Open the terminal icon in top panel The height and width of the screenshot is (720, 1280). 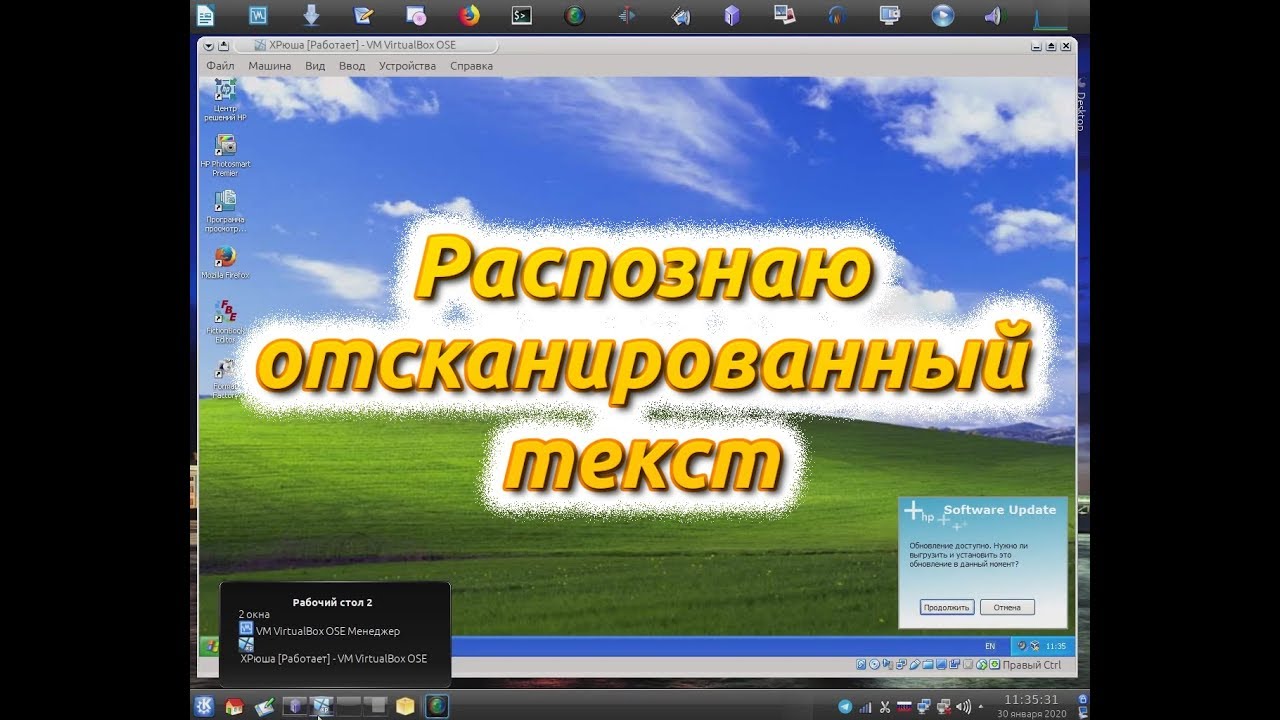(521, 15)
